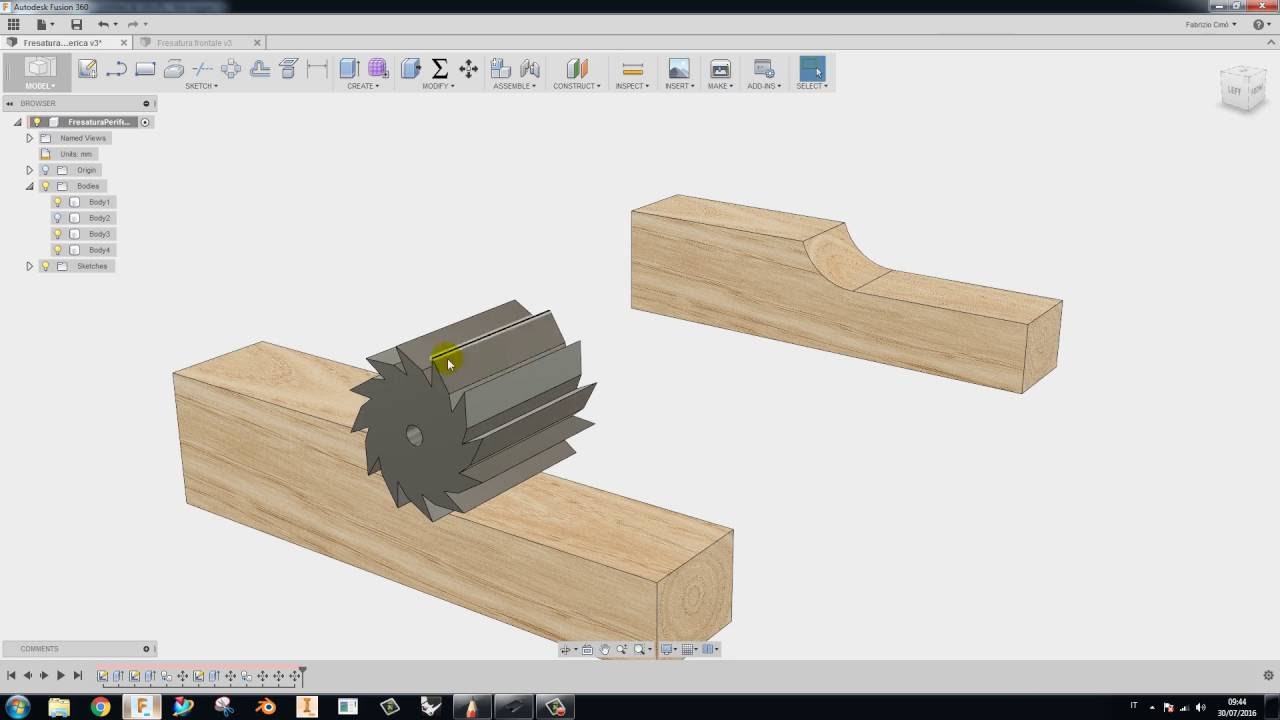Select the Insert image tool
The image size is (1280, 720).
pos(679,68)
